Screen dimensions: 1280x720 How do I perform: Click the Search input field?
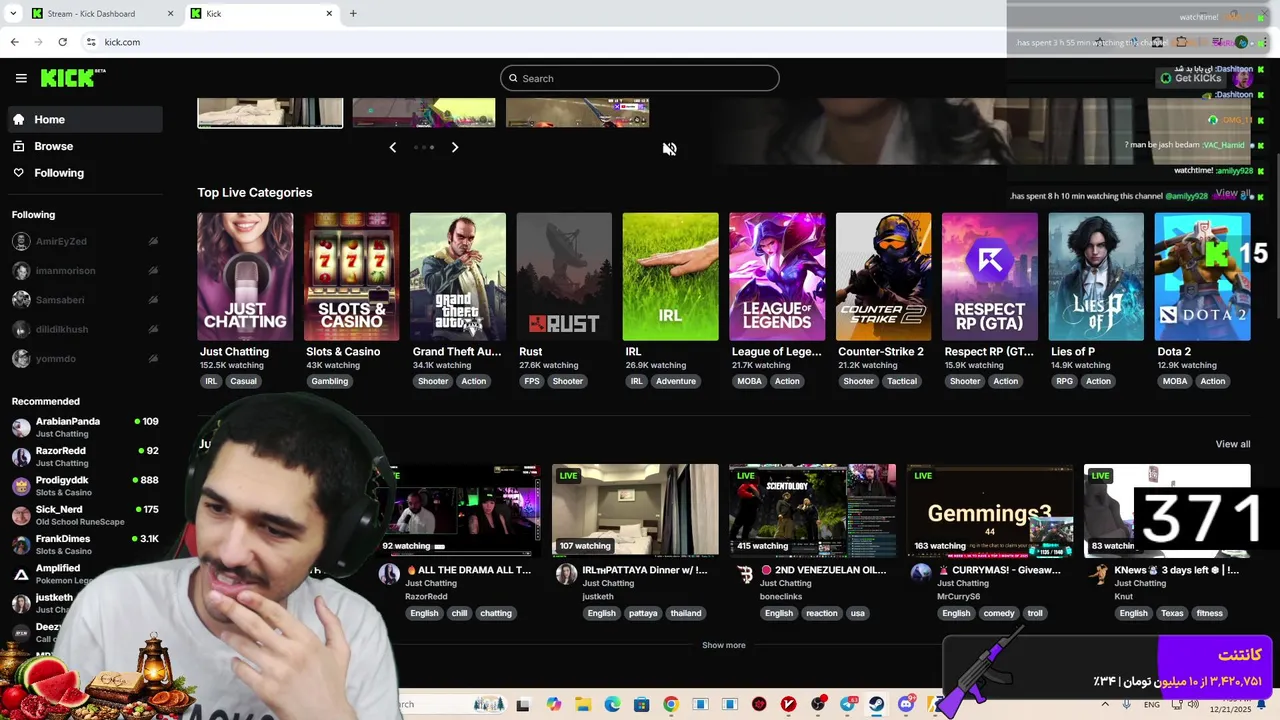640,78
